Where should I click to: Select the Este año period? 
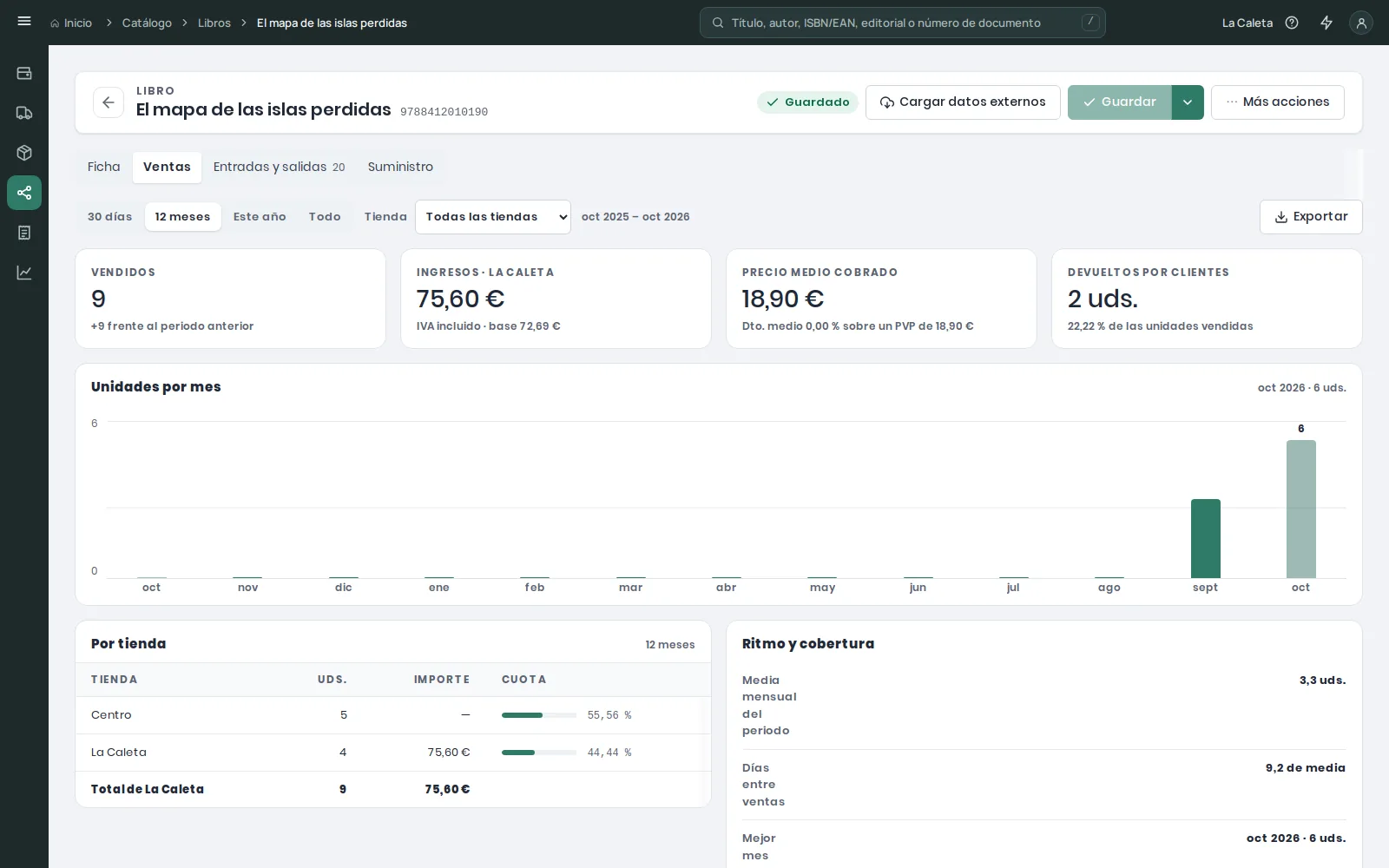[x=260, y=217]
